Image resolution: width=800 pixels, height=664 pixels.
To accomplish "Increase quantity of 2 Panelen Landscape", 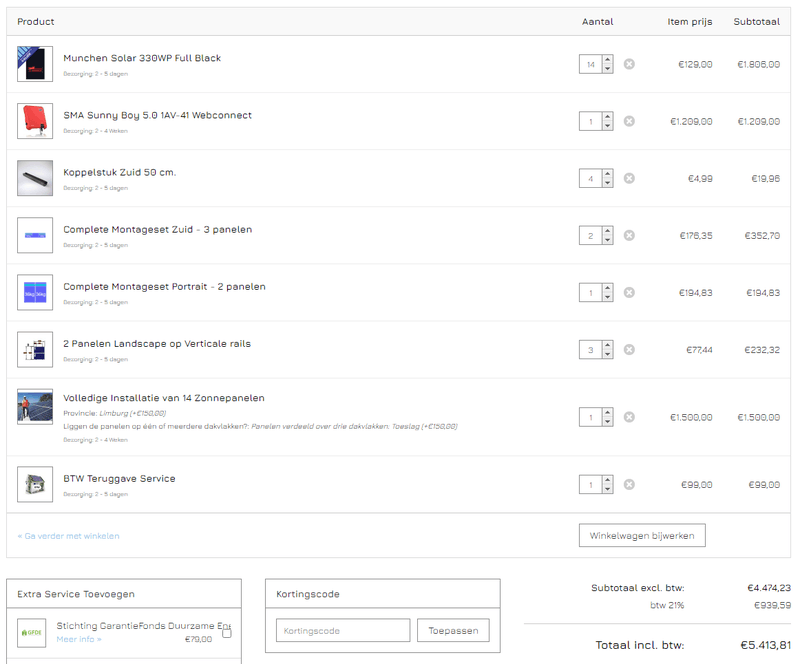I will point(607,345).
